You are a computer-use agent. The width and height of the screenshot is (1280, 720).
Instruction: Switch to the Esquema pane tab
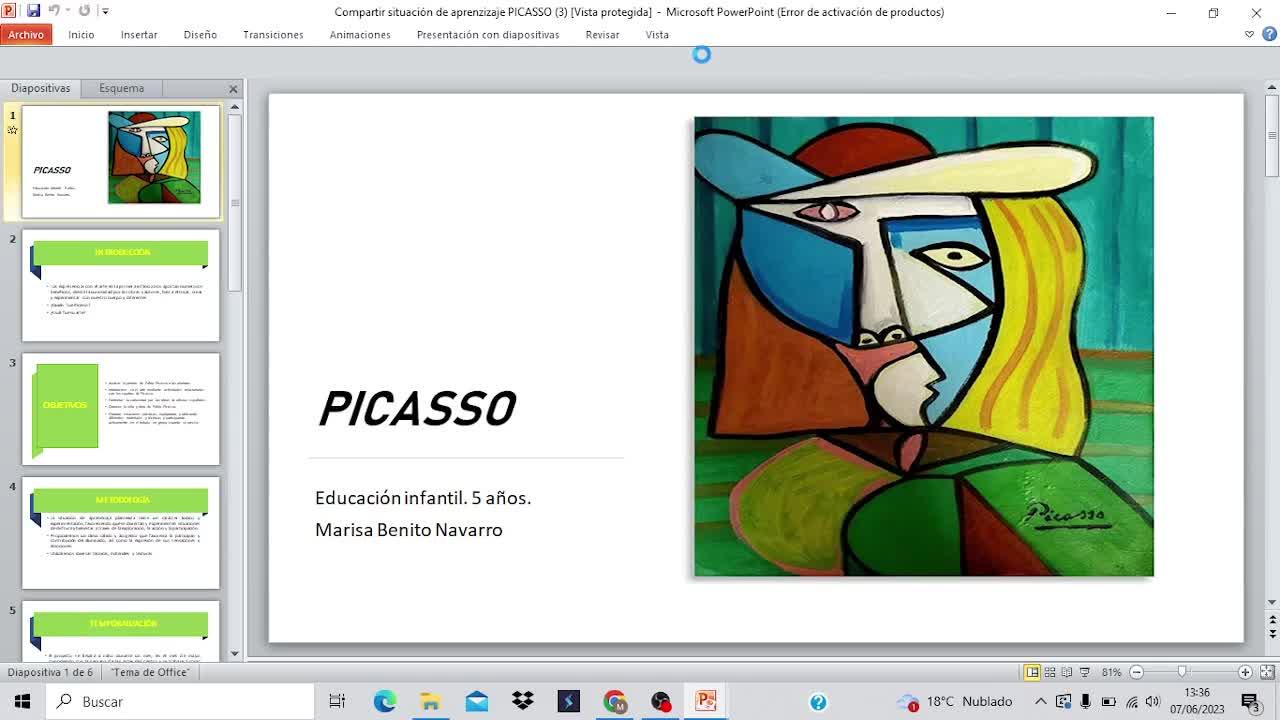122,88
